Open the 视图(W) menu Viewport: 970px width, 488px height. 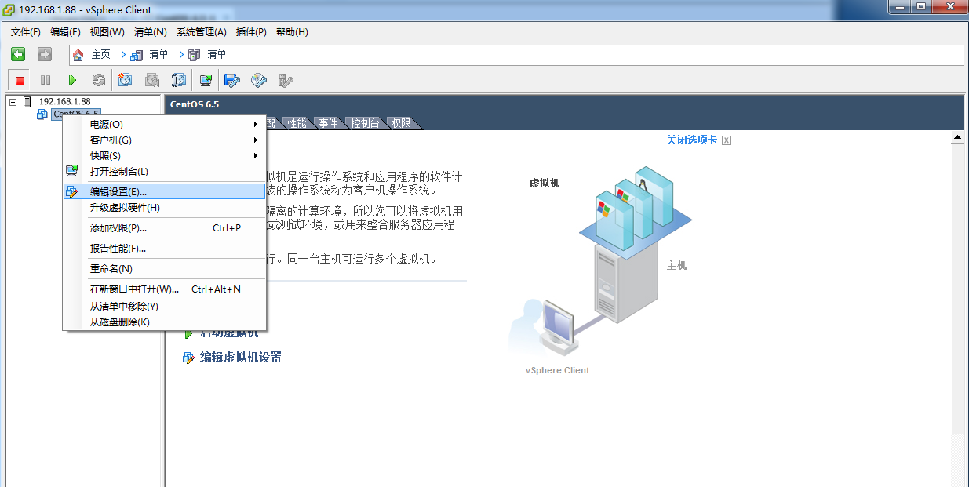coord(107,32)
